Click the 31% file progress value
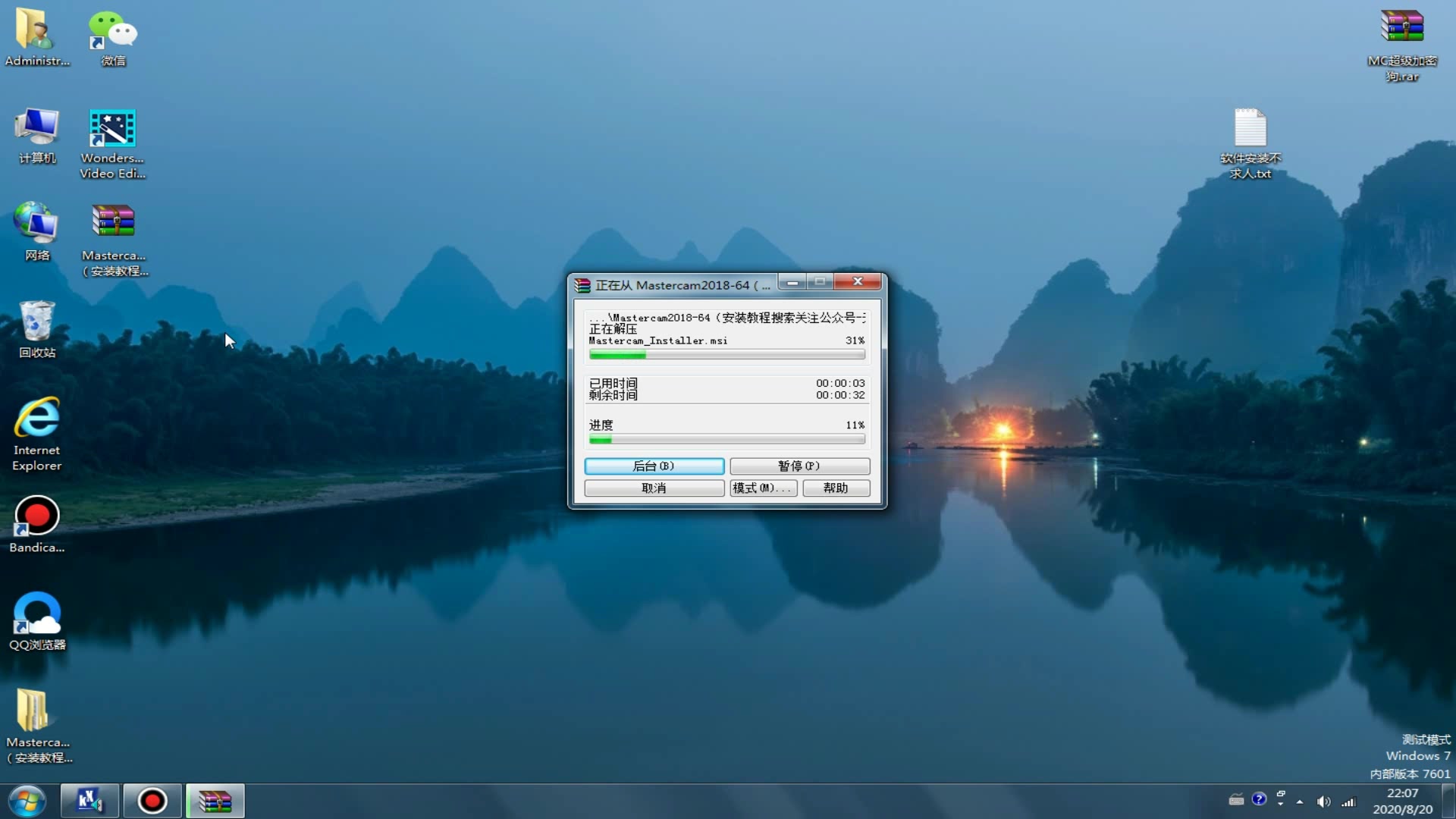Image resolution: width=1456 pixels, height=819 pixels. coord(855,340)
